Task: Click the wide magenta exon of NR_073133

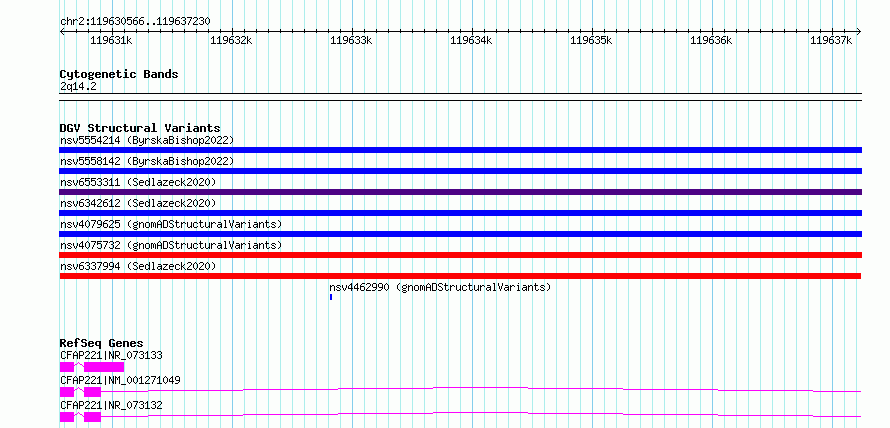Action: (x=104, y=367)
